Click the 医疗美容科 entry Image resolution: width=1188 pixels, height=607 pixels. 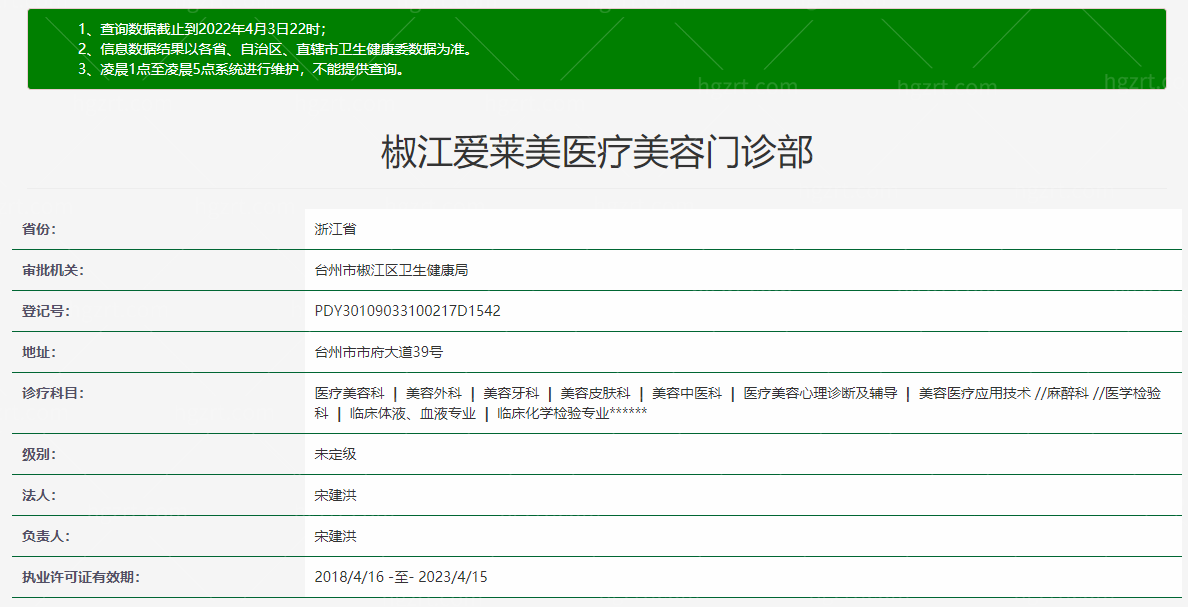[349, 393]
